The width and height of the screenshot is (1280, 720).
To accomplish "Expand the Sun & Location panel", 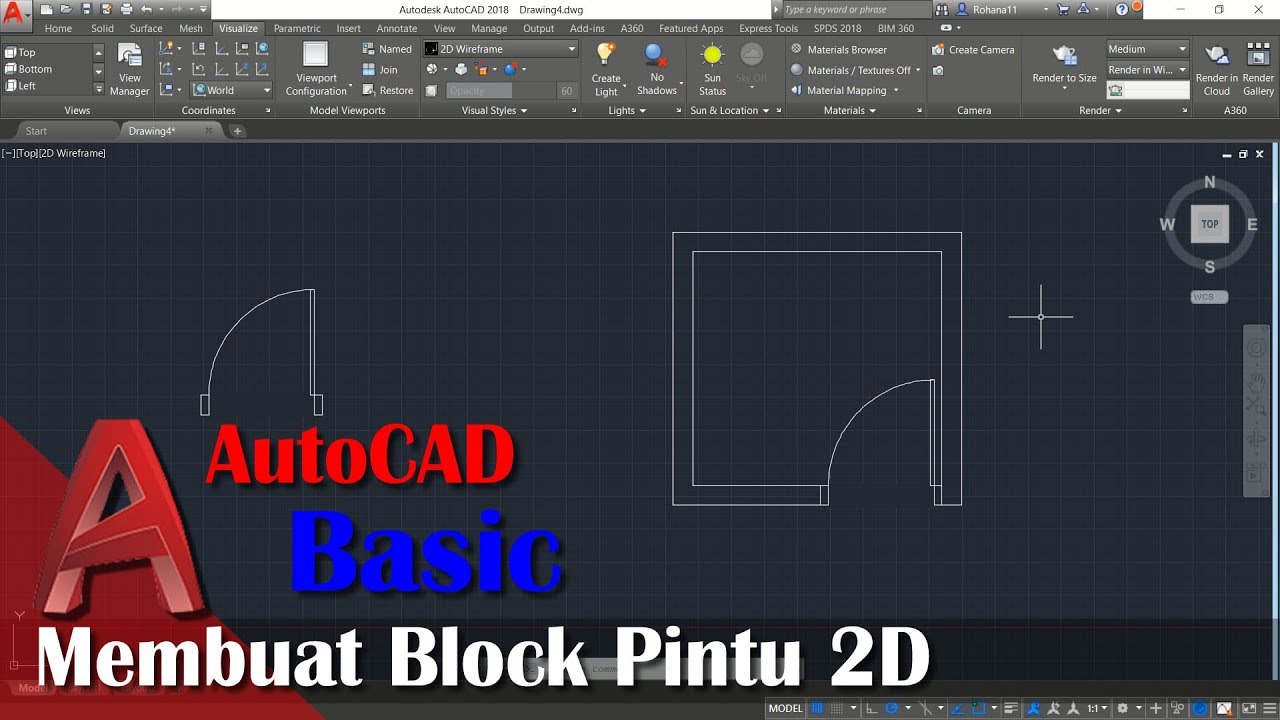I will (x=730, y=110).
